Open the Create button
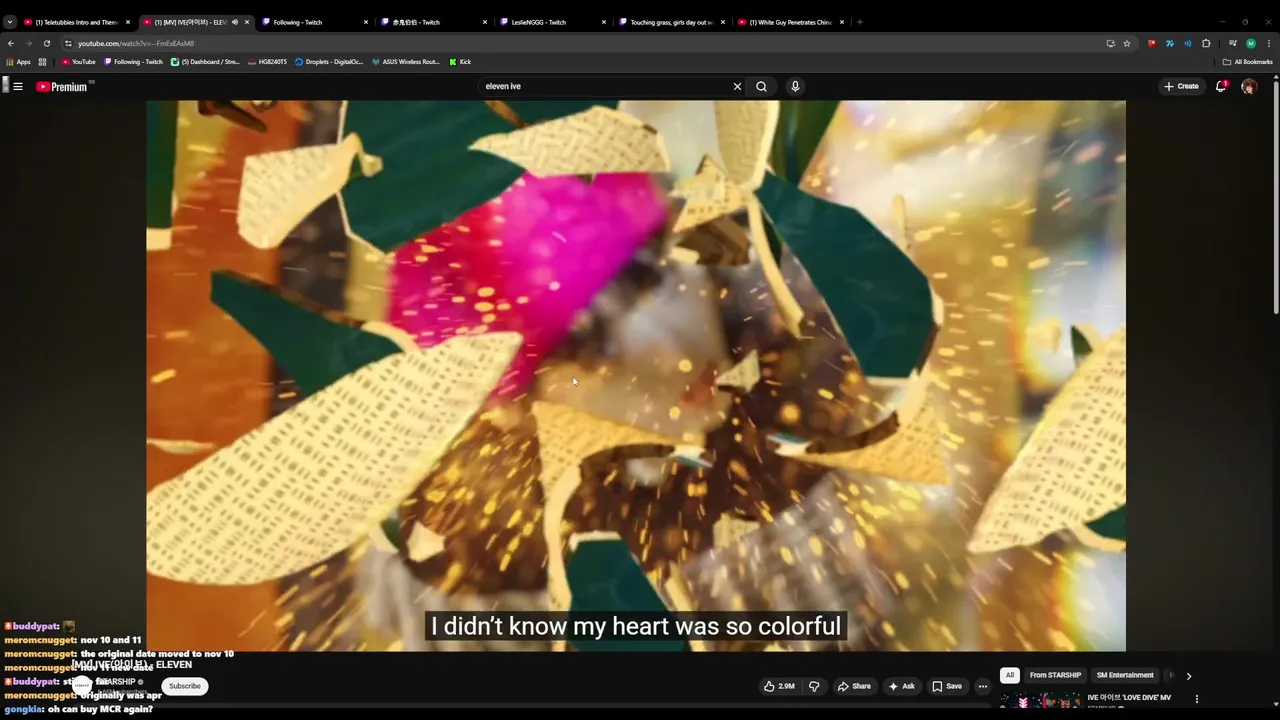1280x720 pixels. click(1181, 86)
